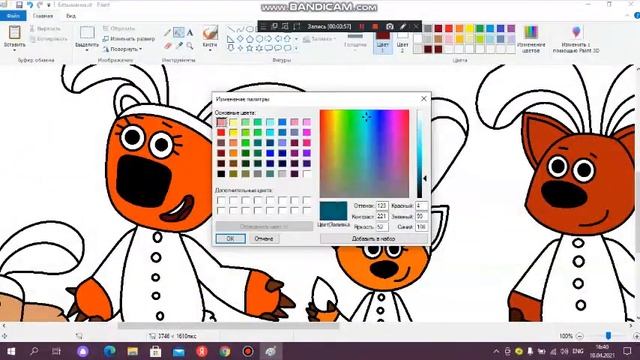Select the Color 1 (Цвет 1) box
Viewport: 640px width, 360px height.
(x=382, y=42)
